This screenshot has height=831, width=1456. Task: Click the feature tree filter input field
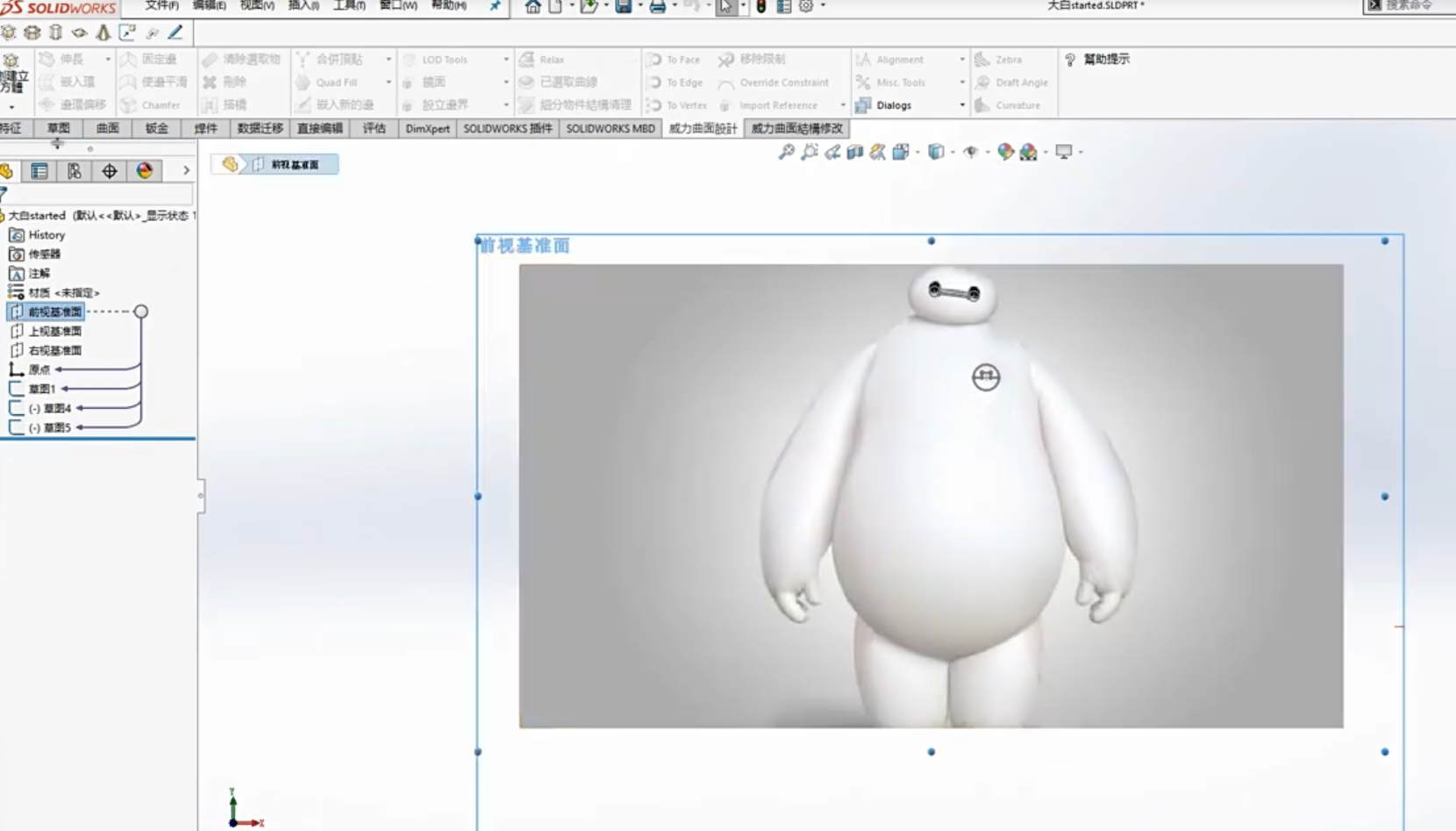pos(98,194)
